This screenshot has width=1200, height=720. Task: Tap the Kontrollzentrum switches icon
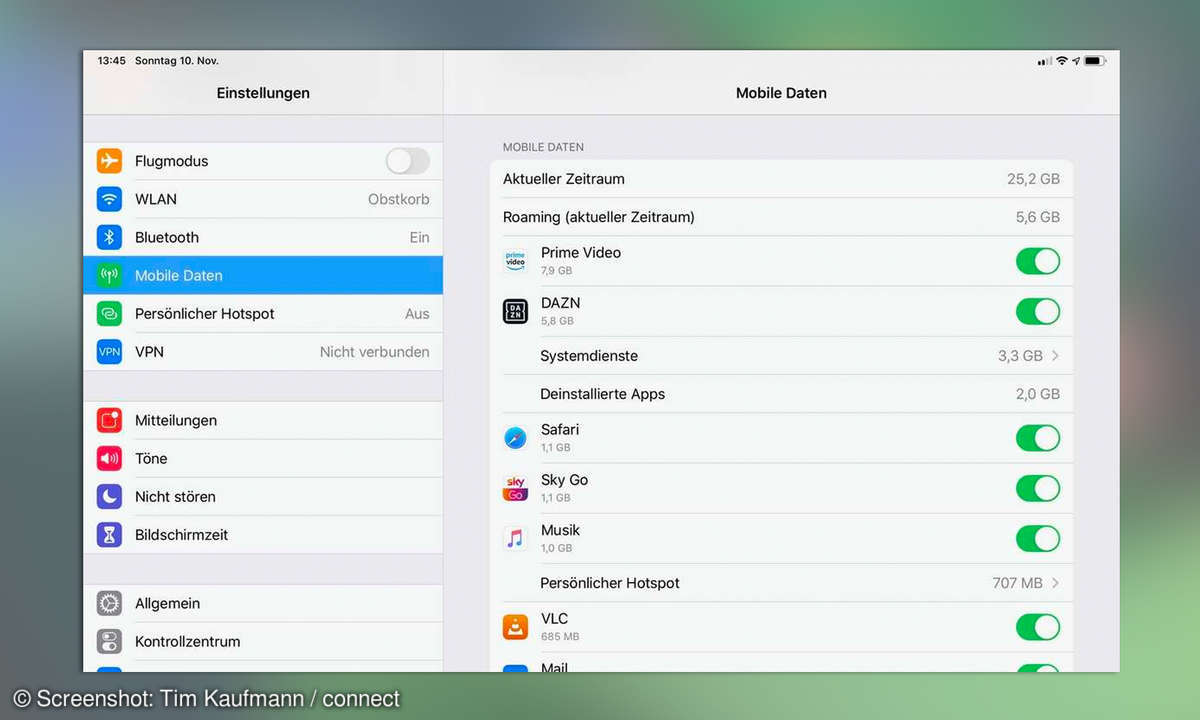109,641
